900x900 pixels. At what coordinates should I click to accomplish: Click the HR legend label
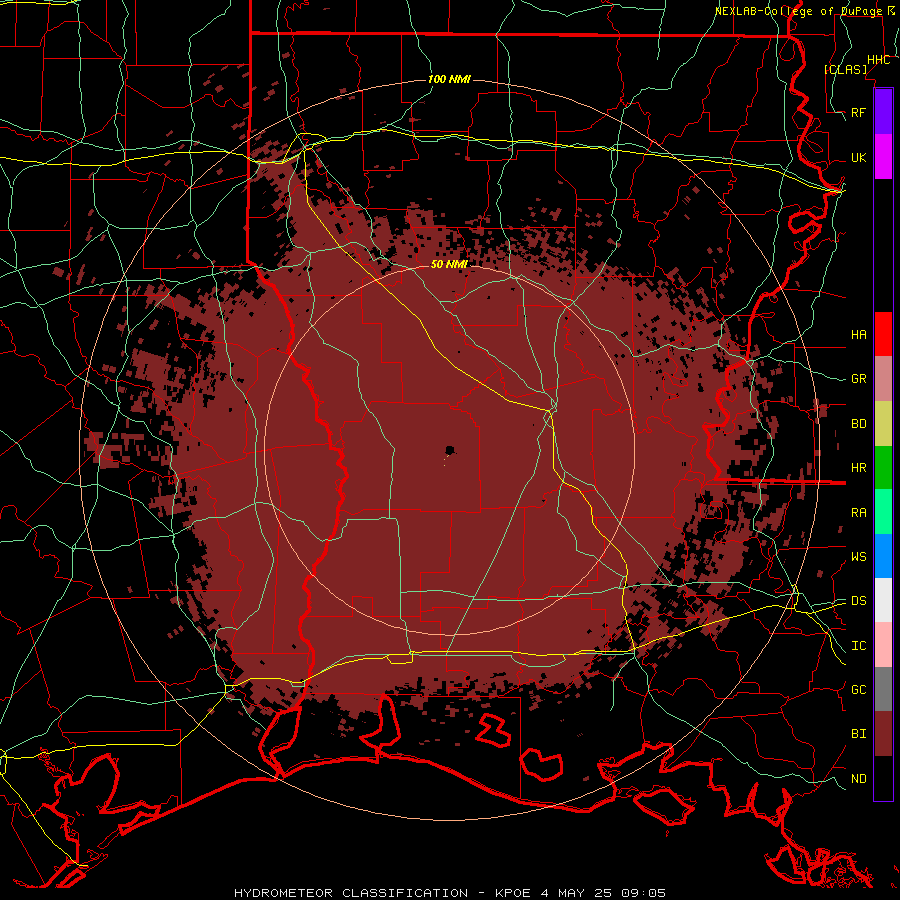tap(858, 468)
